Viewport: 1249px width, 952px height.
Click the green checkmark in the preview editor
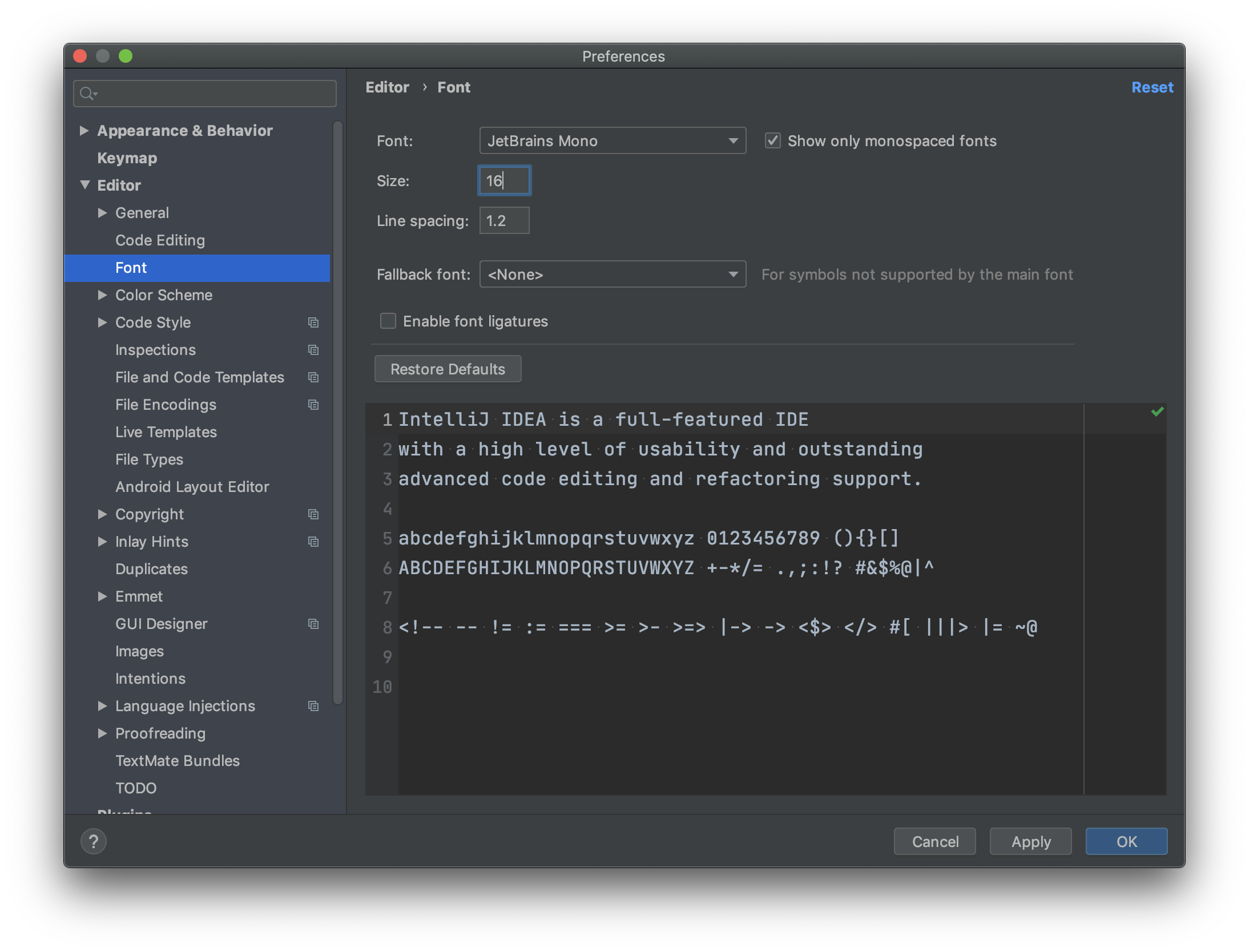(1158, 412)
